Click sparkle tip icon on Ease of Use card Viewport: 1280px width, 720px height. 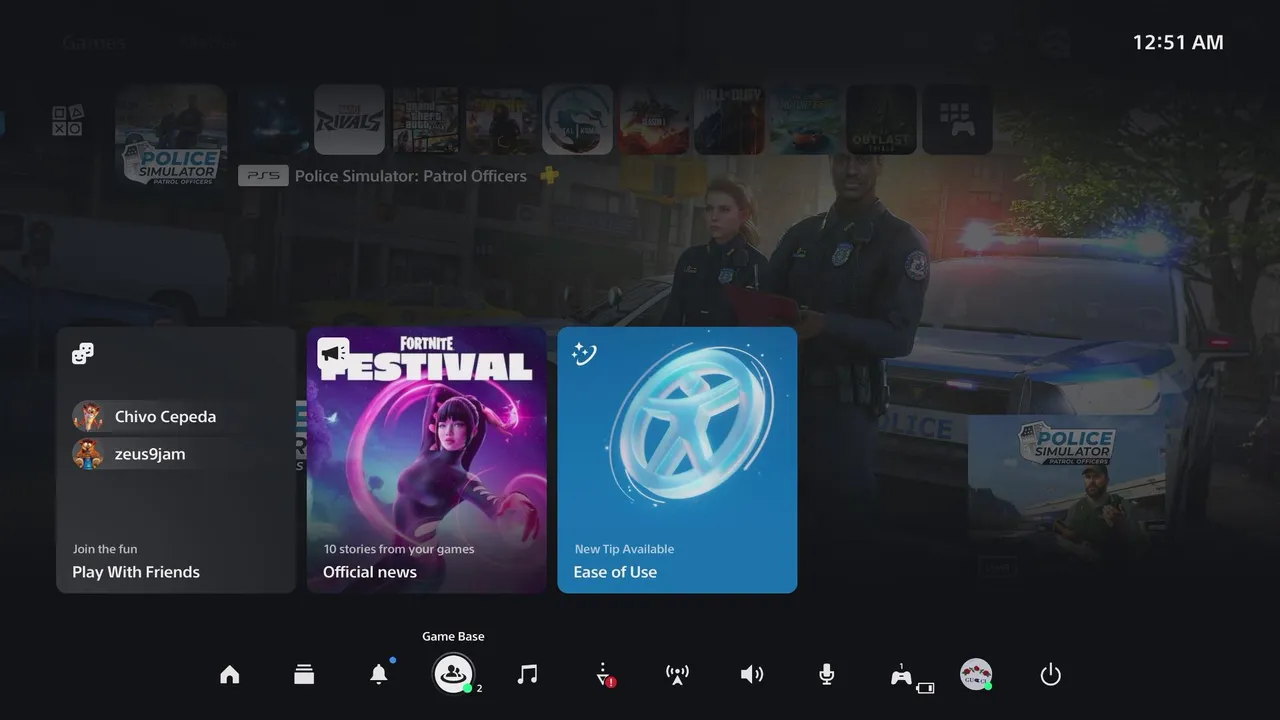584,353
